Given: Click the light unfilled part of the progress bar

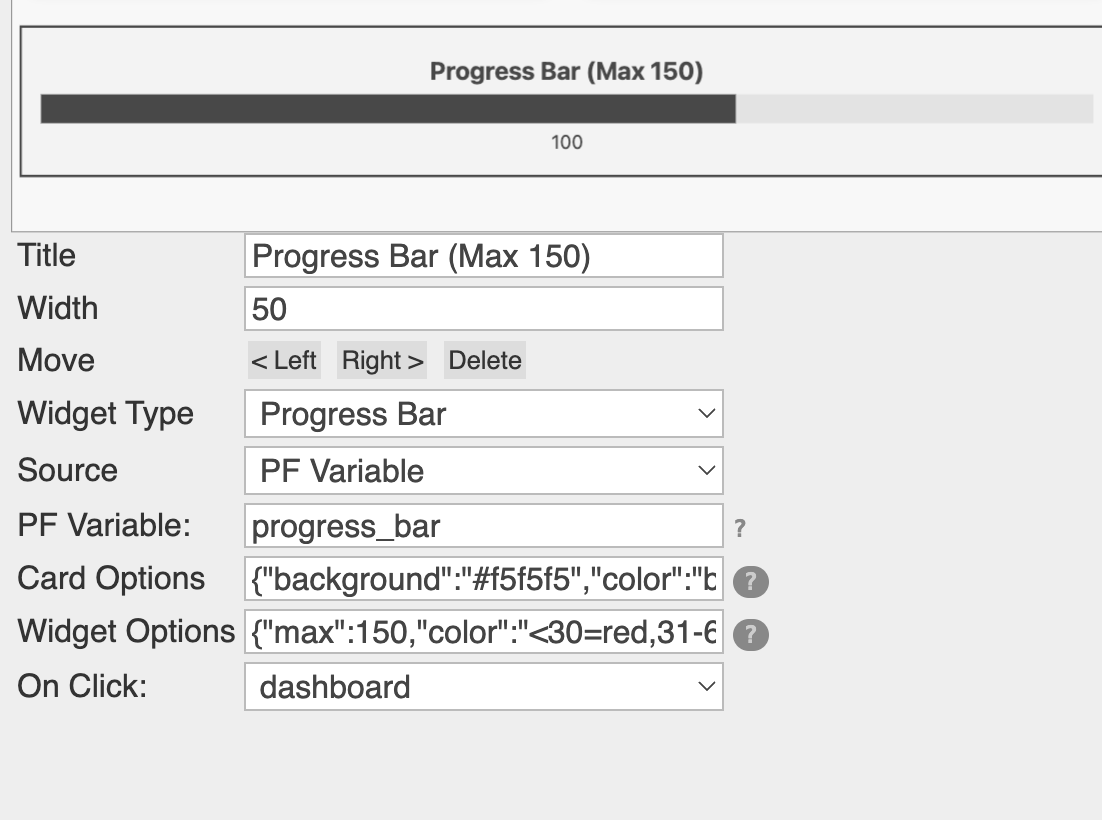Looking at the screenshot, I should click(914, 109).
